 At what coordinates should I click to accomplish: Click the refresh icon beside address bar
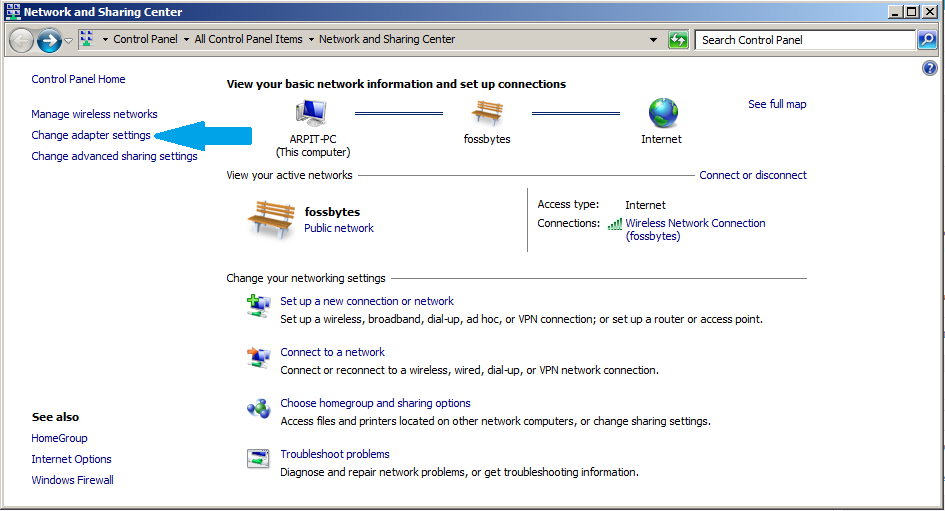(679, 40)
